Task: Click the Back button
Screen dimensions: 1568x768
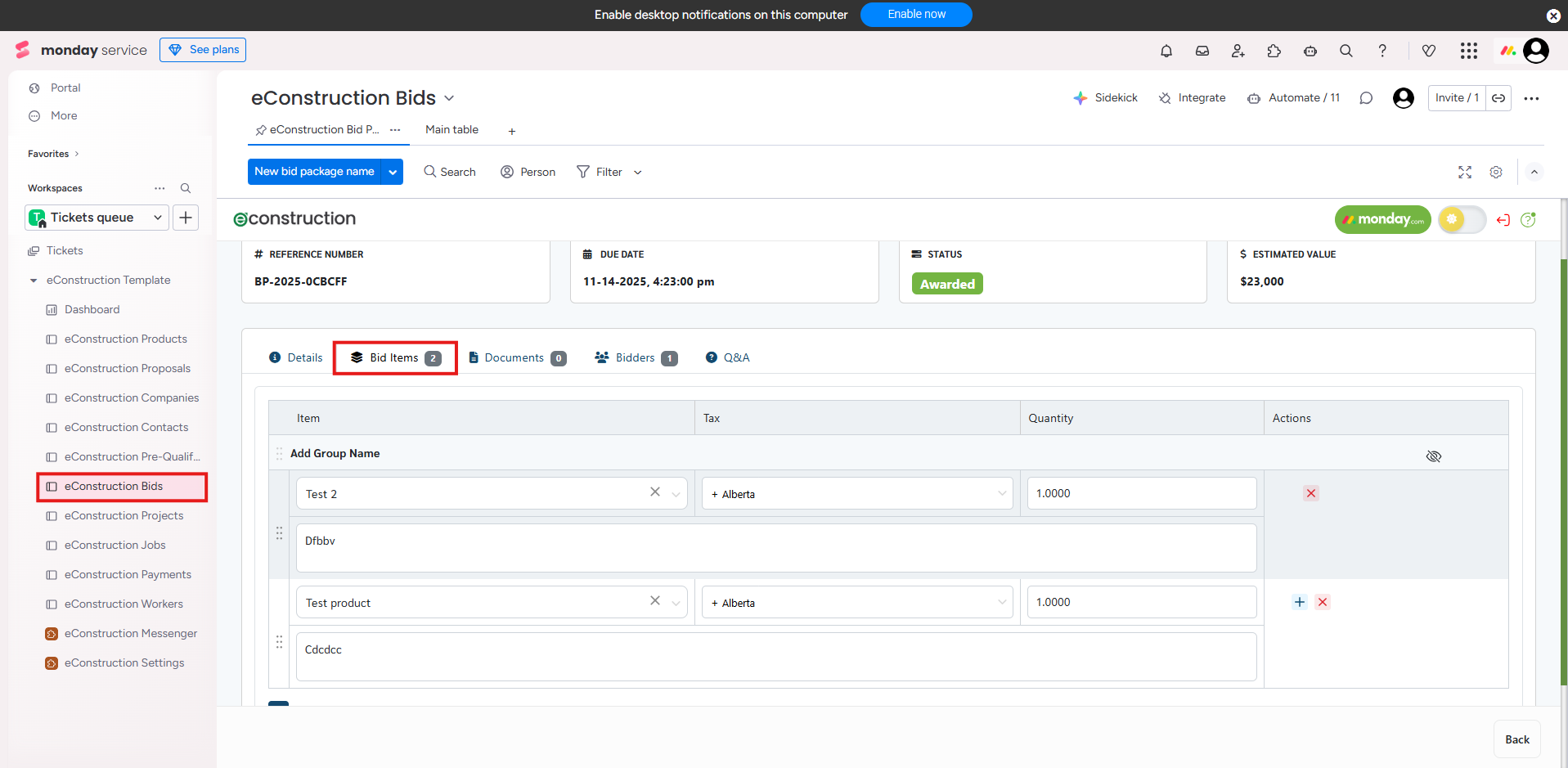Action: point(1516,739)
